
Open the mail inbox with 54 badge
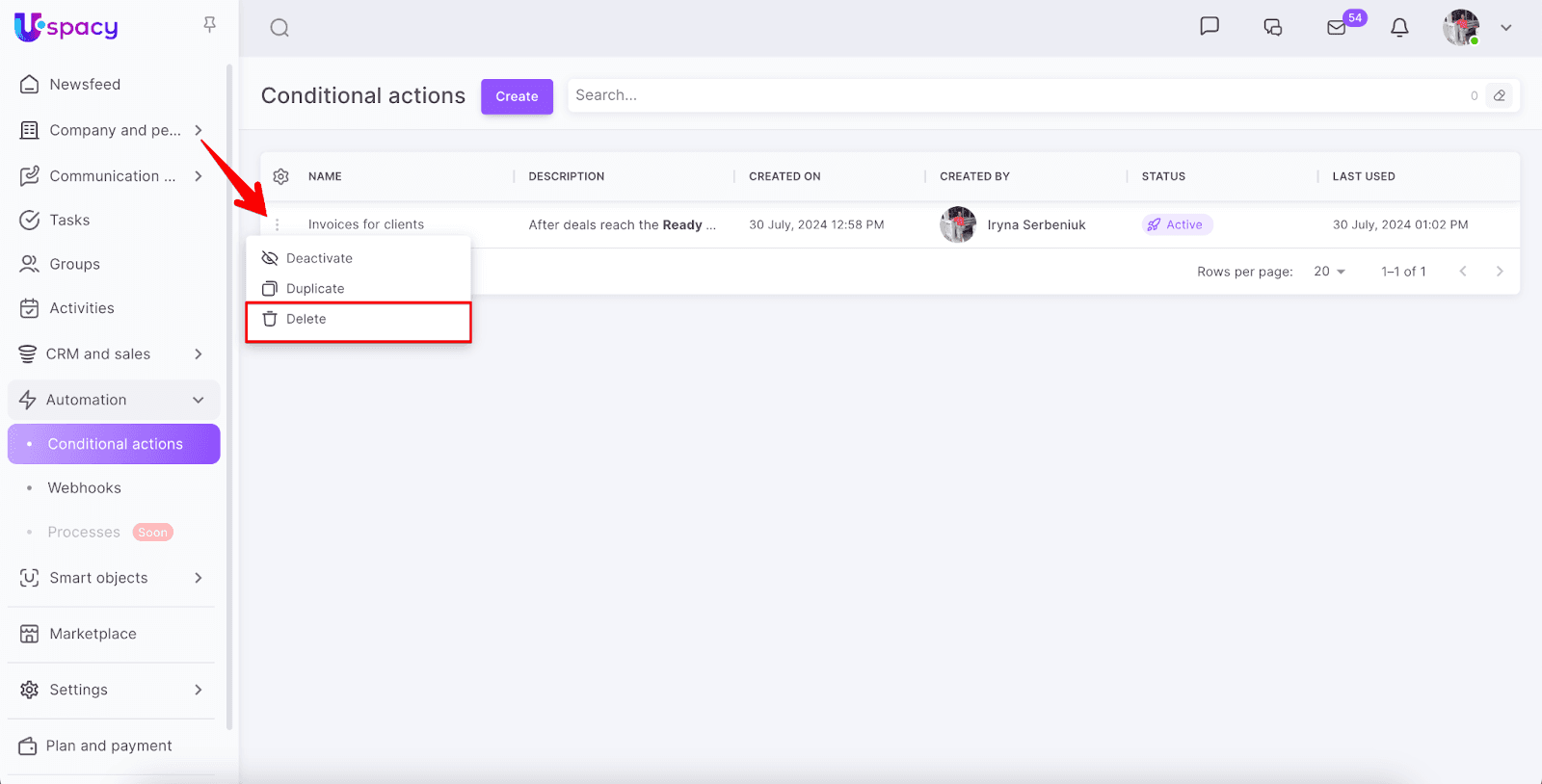click(1337, 27)
